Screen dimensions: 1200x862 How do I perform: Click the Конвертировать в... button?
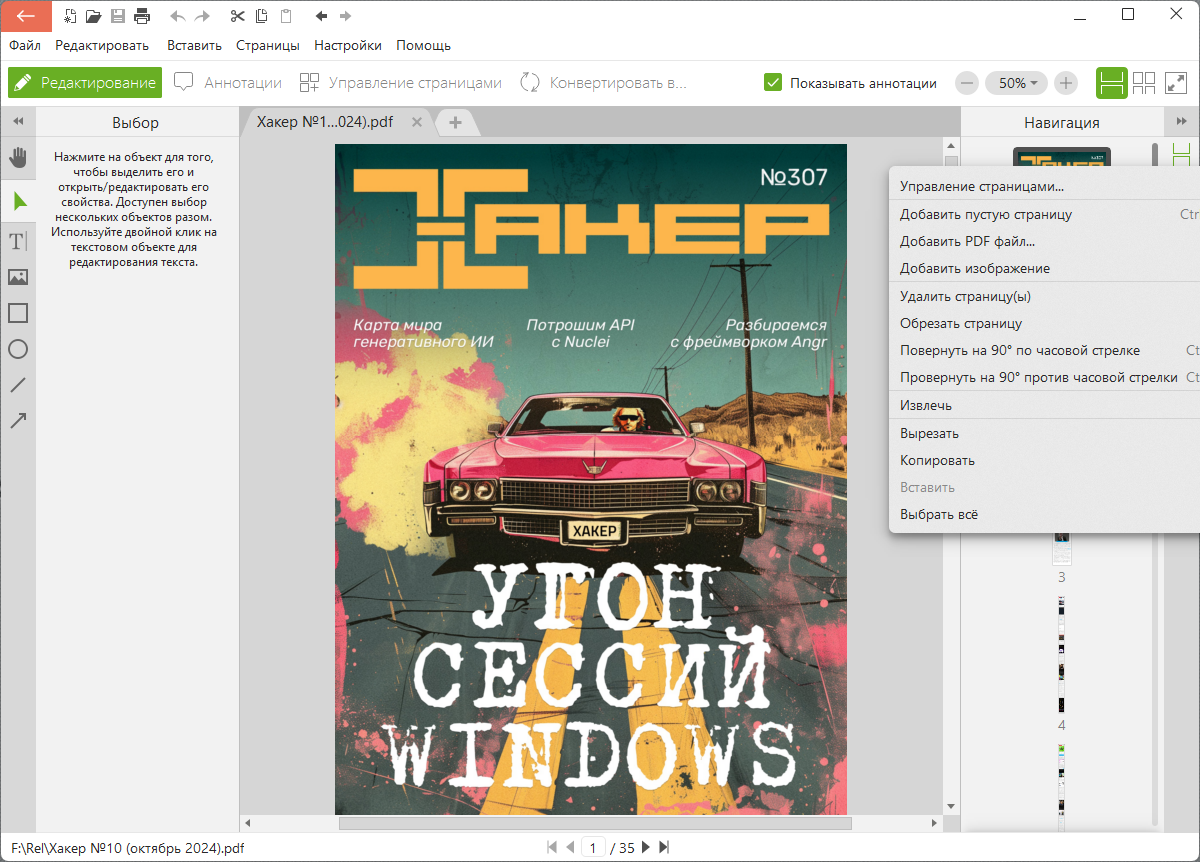coord(604,83)
